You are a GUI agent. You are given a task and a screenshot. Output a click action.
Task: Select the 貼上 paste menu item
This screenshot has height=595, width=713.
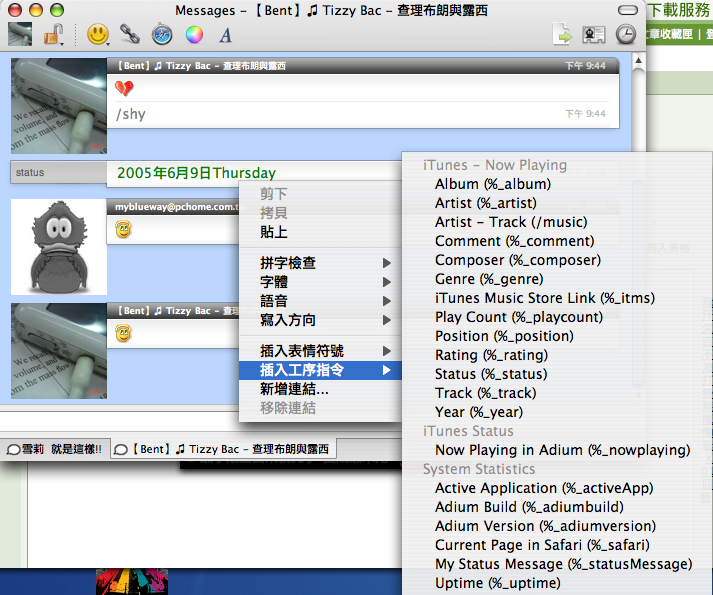click(x=320, y=232)
